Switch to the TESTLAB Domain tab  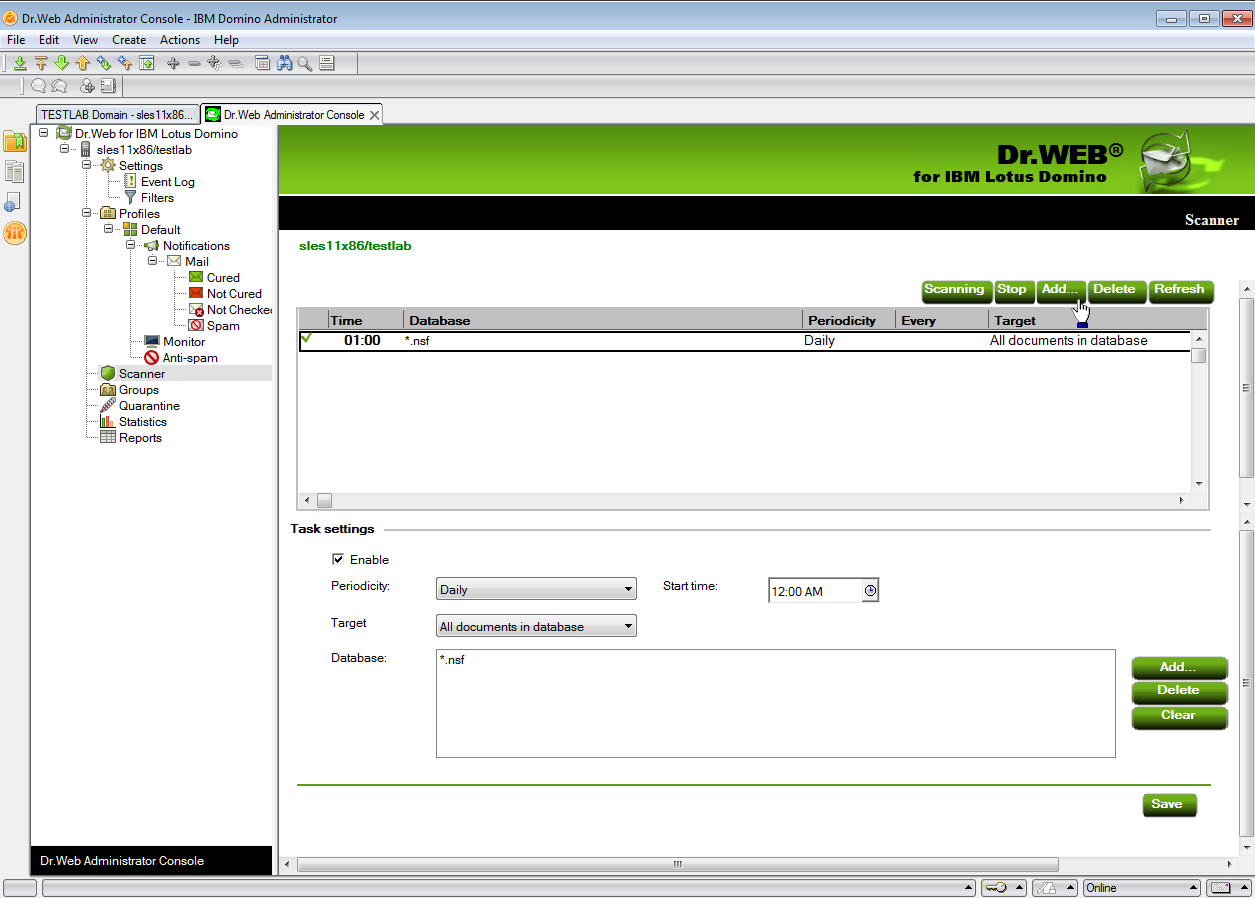116,115
